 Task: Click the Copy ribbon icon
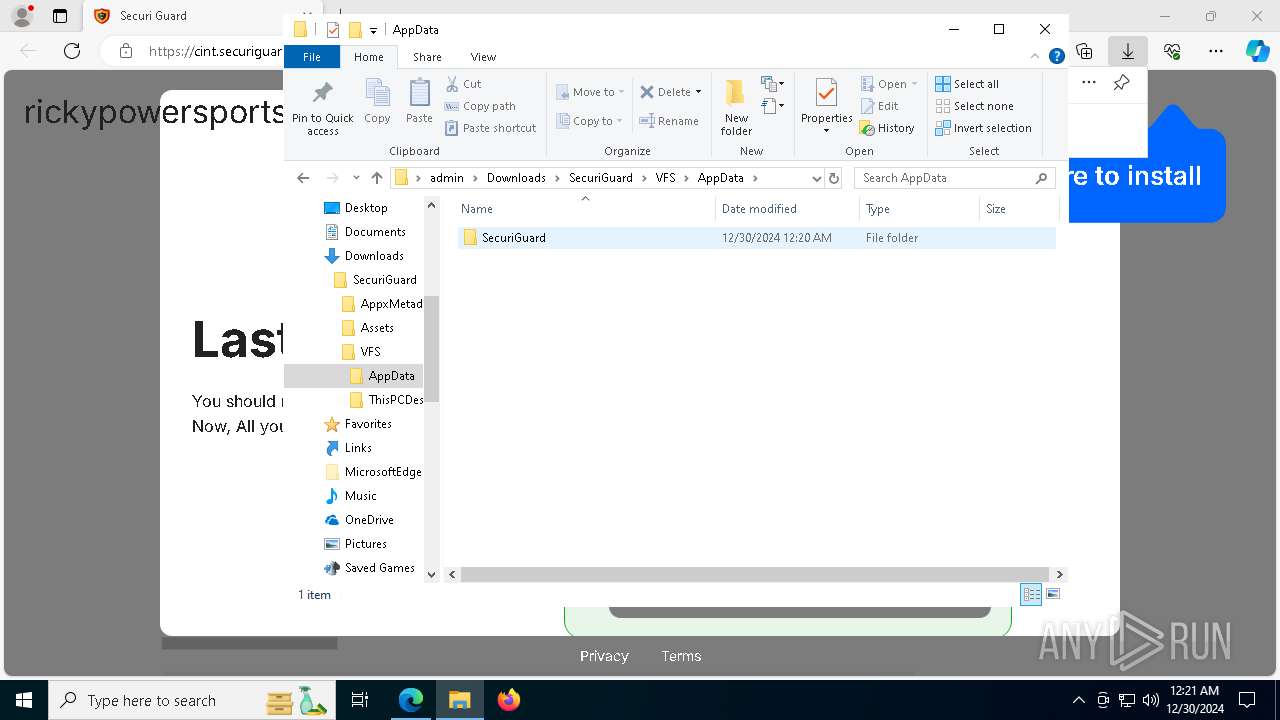tap(377, 102)
